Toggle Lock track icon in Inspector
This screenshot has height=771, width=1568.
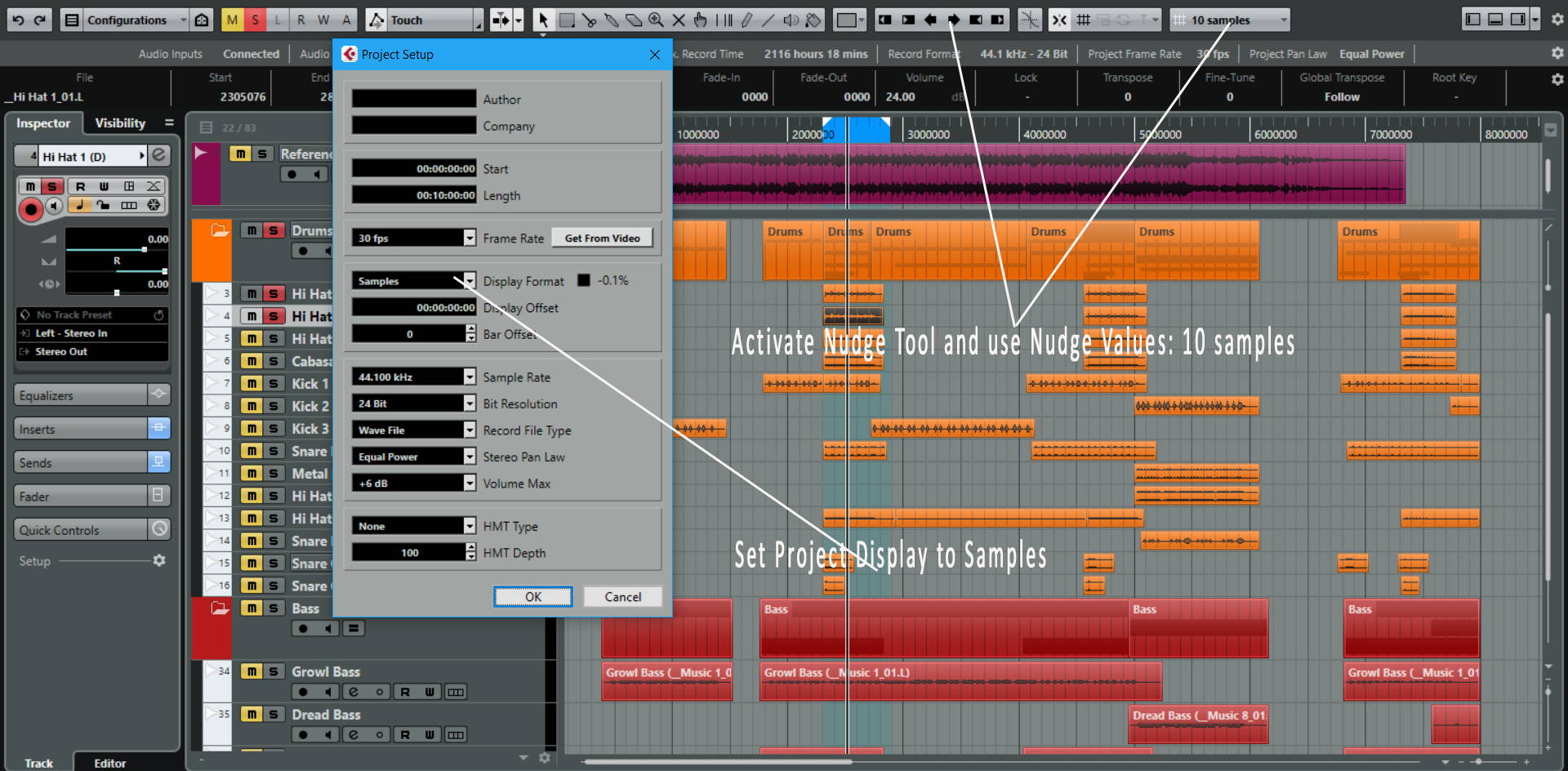coord(103,205)
